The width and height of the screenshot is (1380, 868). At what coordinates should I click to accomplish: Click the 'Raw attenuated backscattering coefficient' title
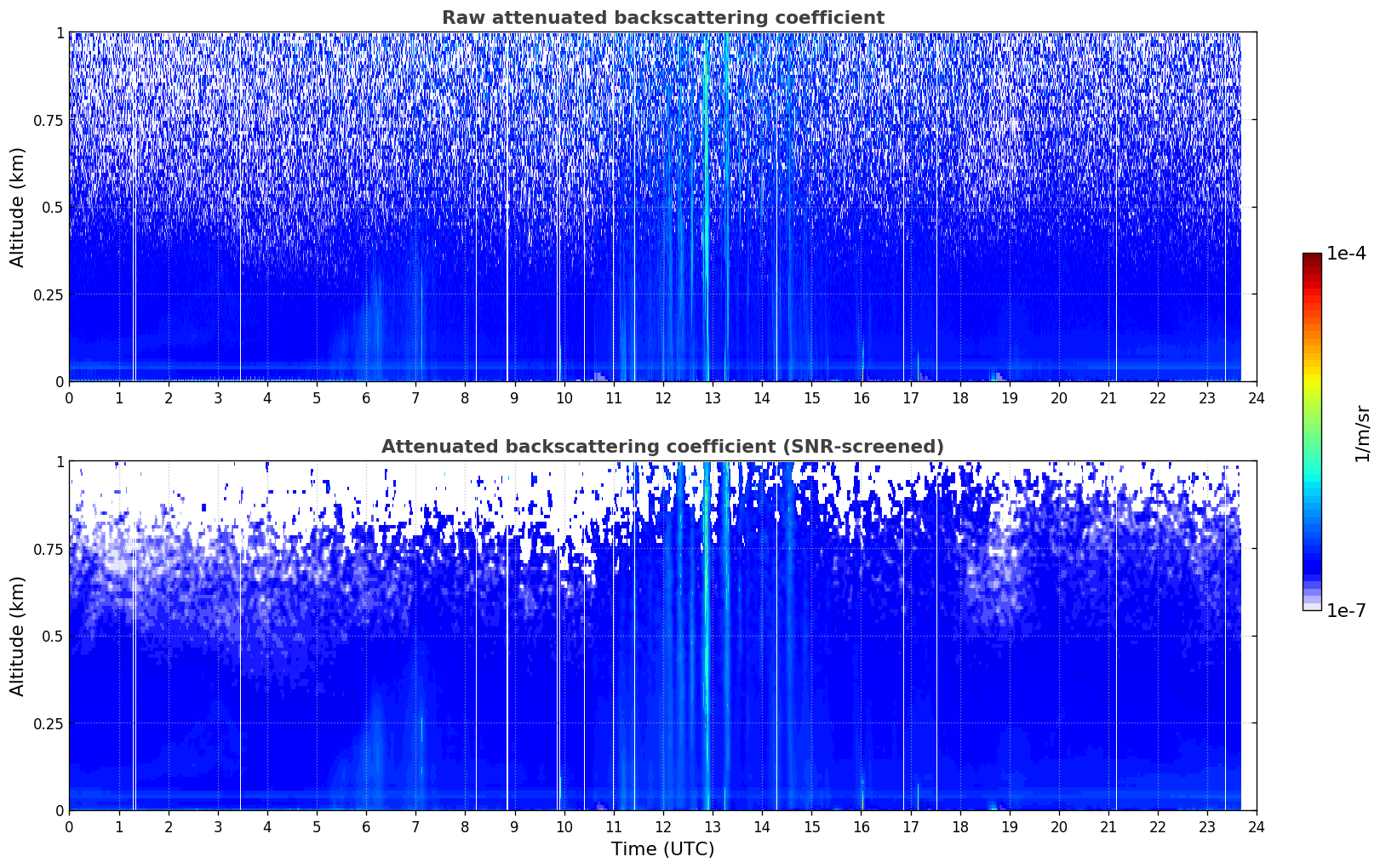[x=662, y=18]
